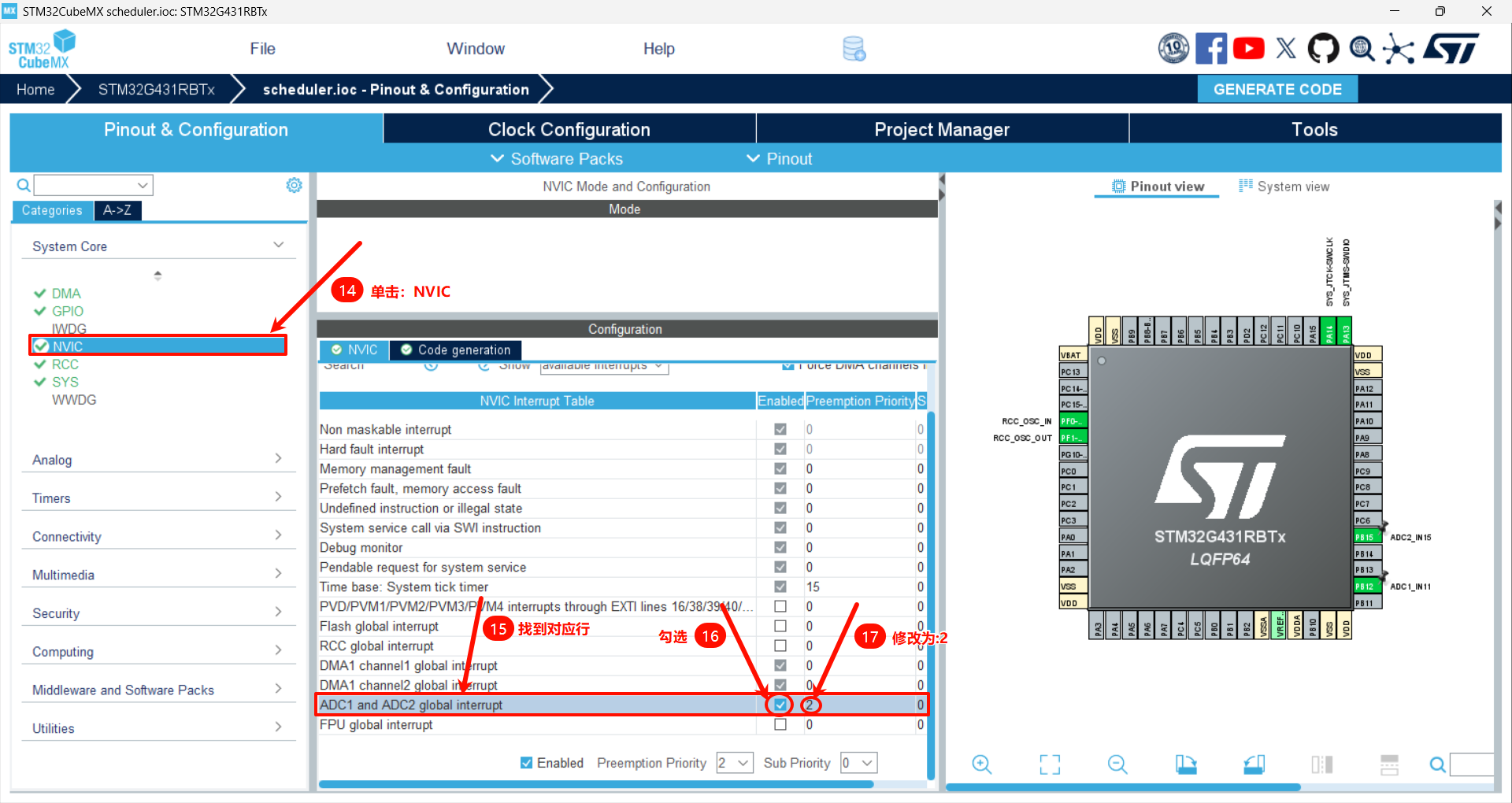Click the PB15 ADC2_IN15 pin

click(x=1366, y=538)
